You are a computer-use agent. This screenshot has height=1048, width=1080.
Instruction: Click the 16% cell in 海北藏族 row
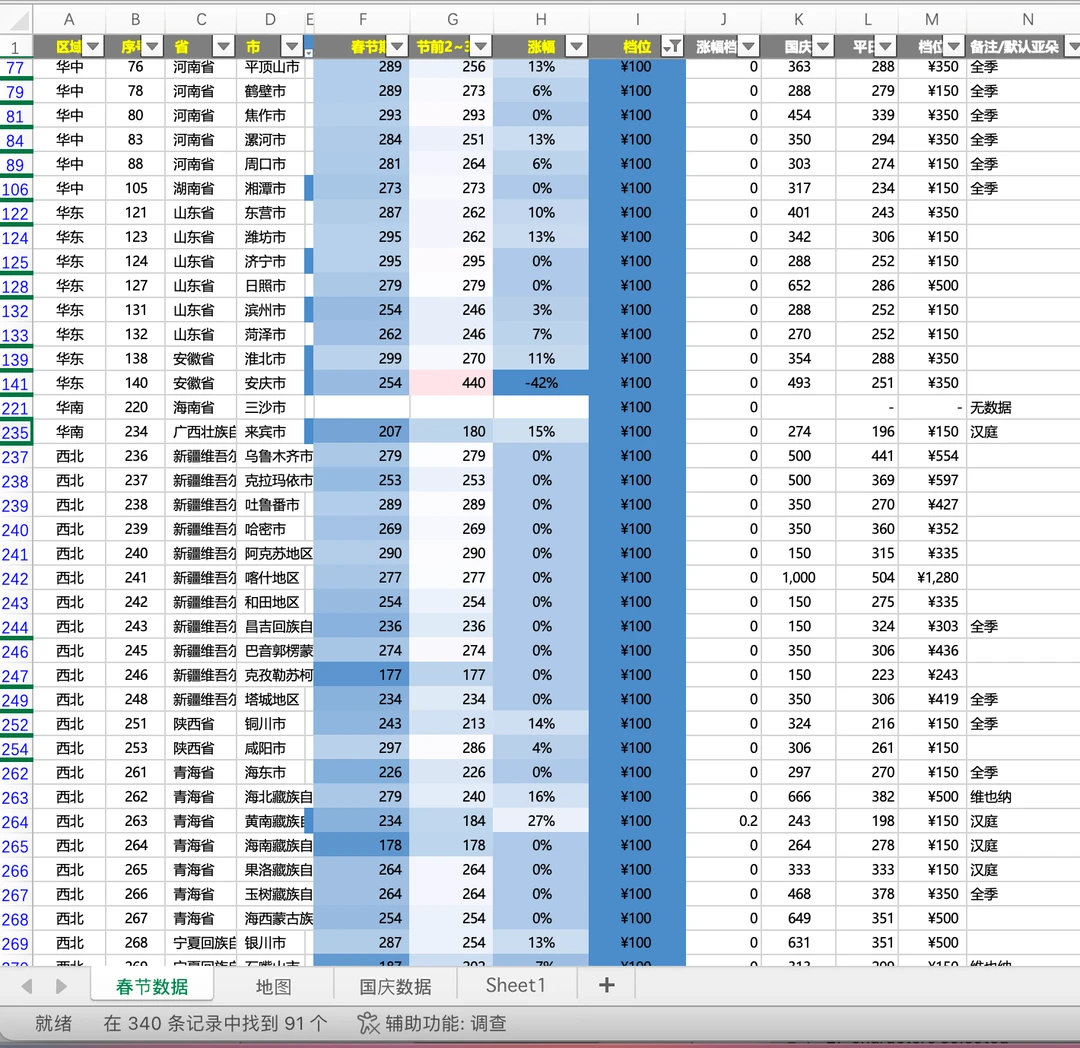(541, 797)
